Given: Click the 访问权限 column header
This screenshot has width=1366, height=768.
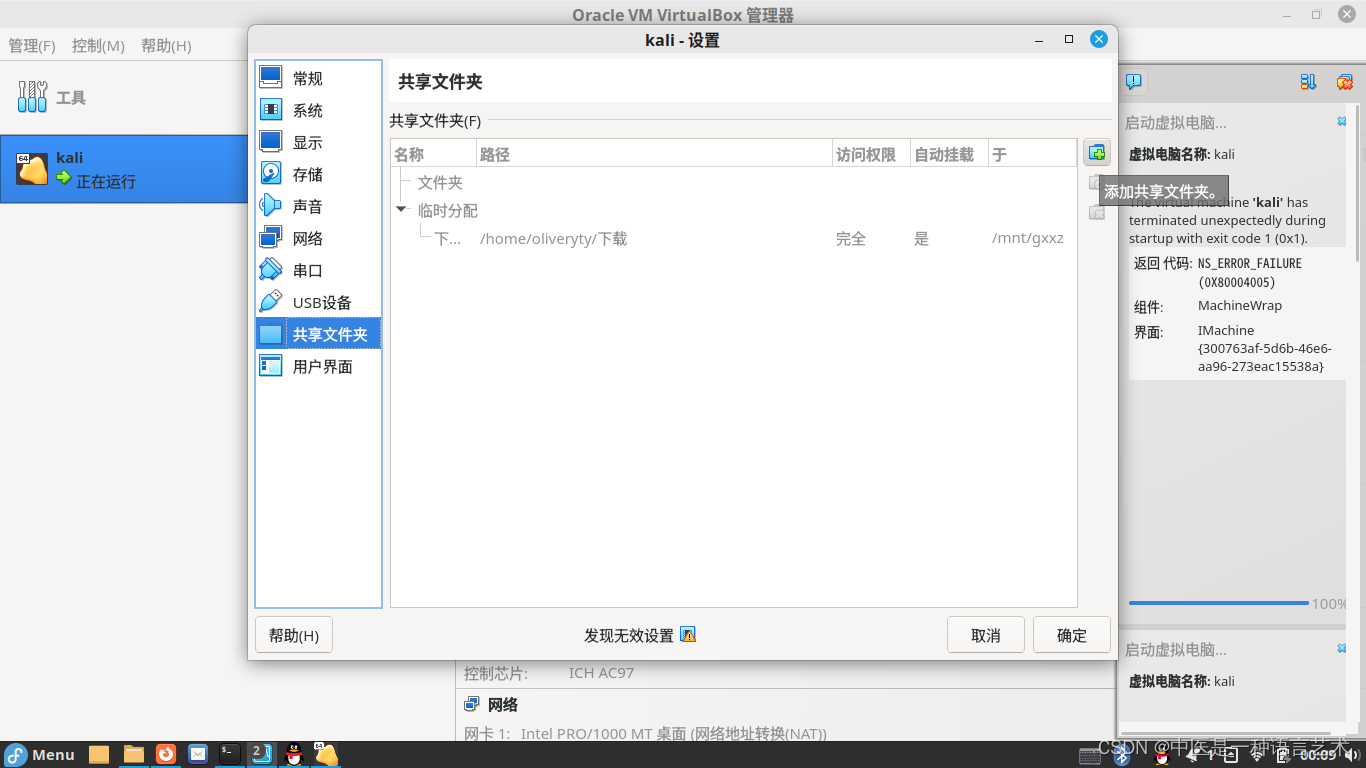Looking at the screenshot, I should (x=871, y=154).
